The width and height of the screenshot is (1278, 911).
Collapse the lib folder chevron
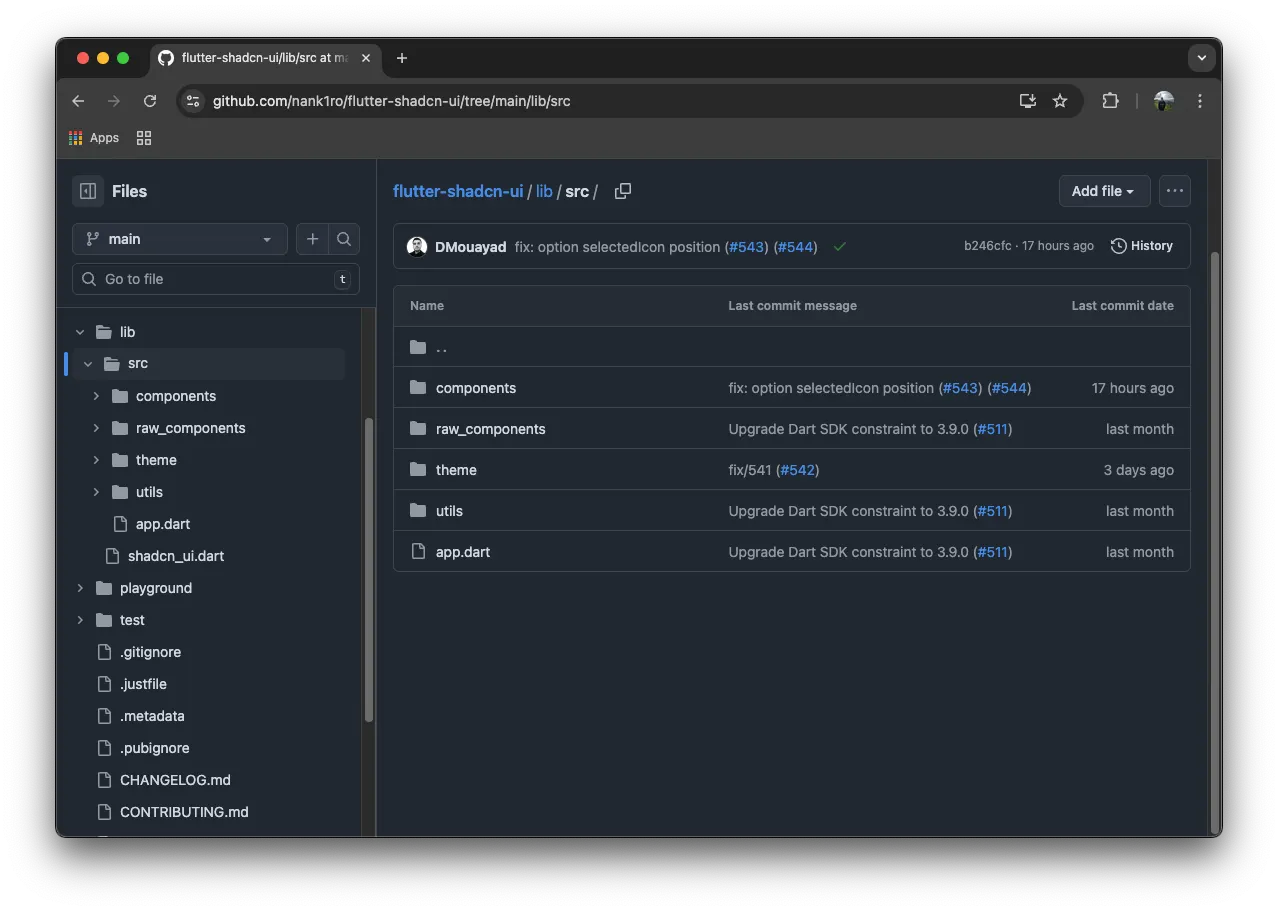80,332
